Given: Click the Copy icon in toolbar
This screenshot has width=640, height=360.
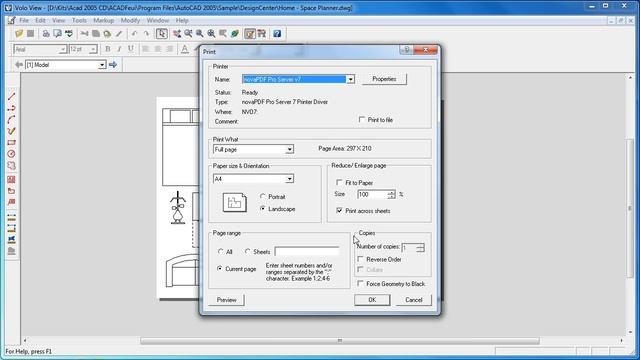Looking at the screenshot, I should click(x=96, y=33).
